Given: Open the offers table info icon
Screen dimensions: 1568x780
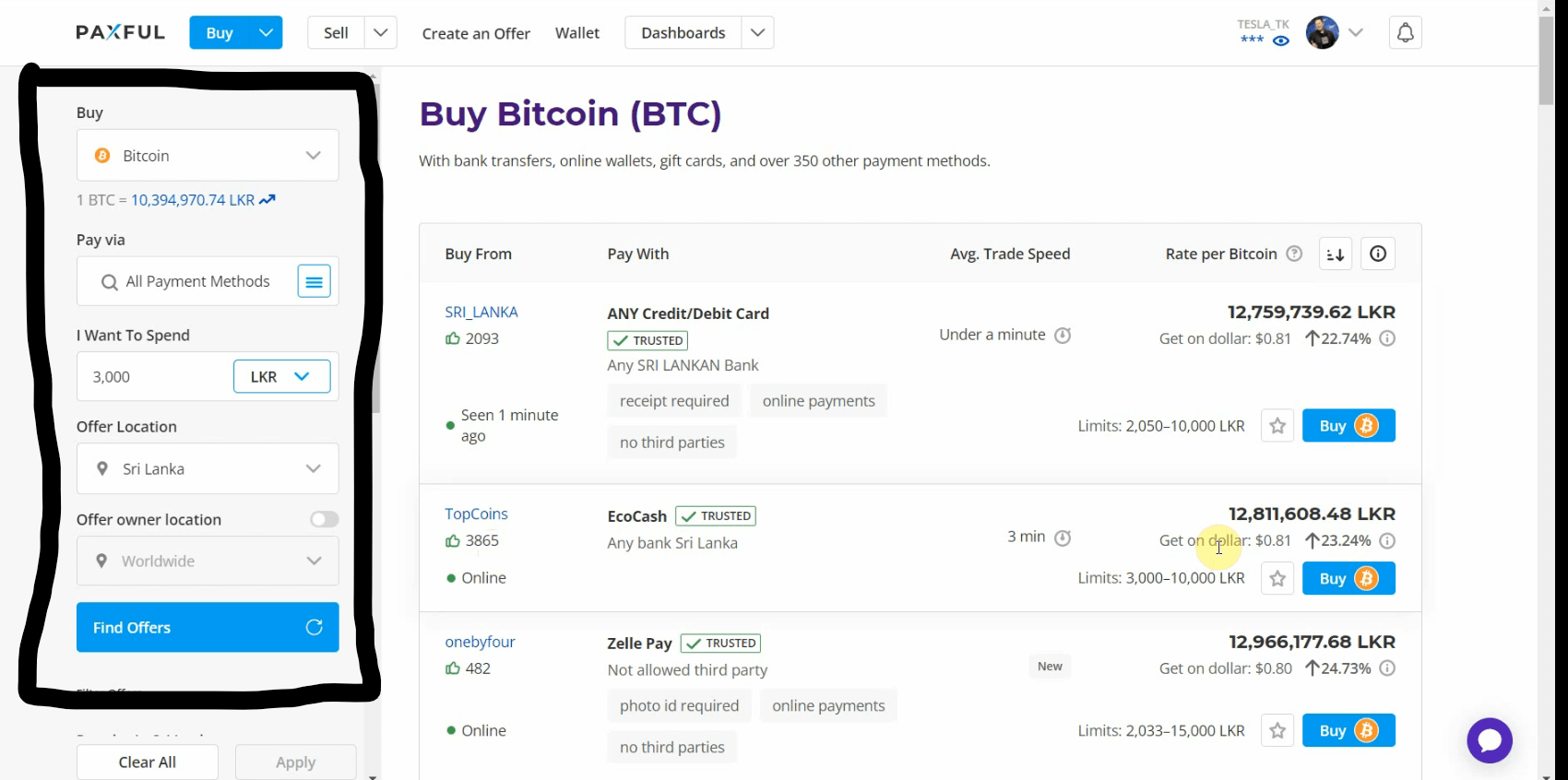Looking at the screenshot, I should (x=1378, y=254).
